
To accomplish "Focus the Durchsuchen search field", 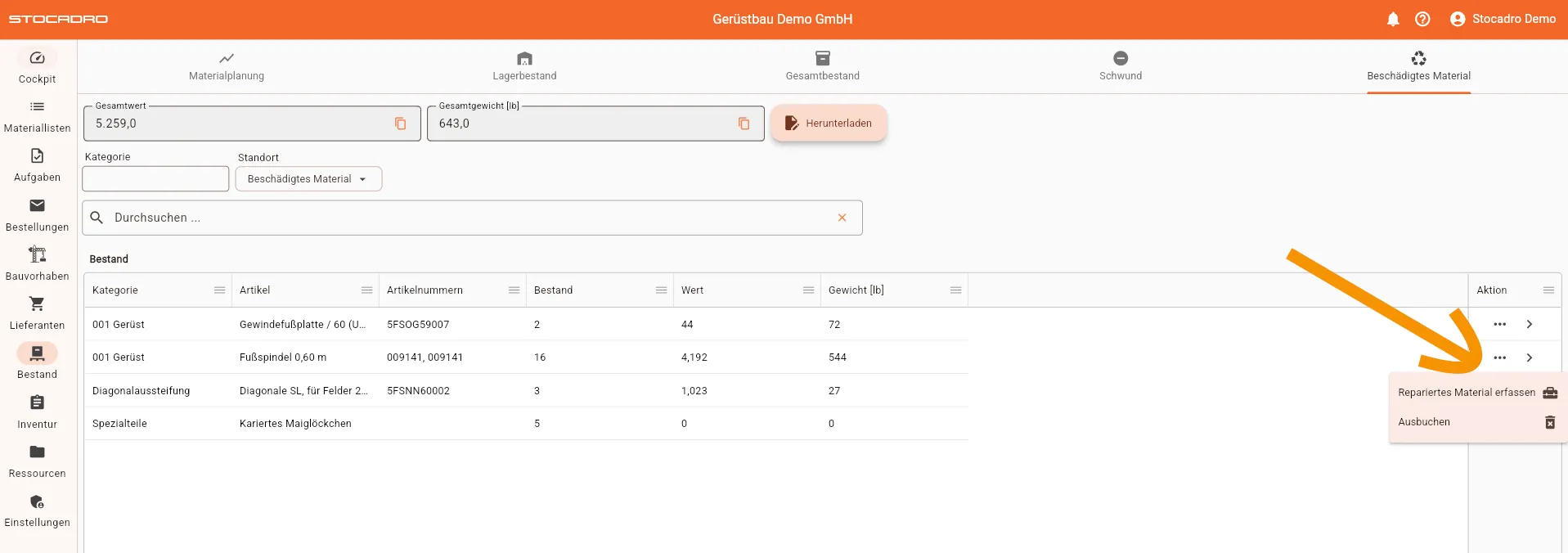I will click(466, 218).
